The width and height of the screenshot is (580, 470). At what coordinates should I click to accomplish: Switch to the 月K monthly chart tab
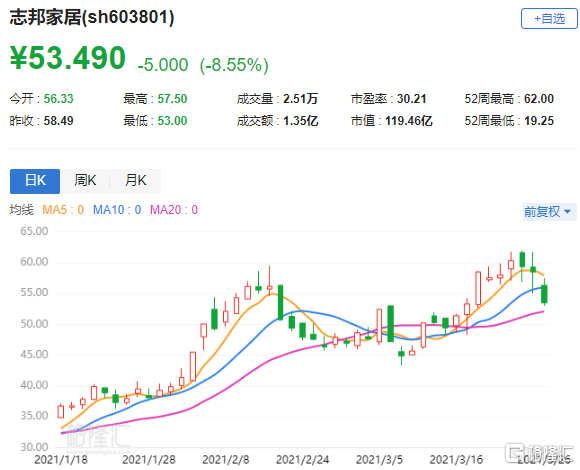tap(135, 181)
